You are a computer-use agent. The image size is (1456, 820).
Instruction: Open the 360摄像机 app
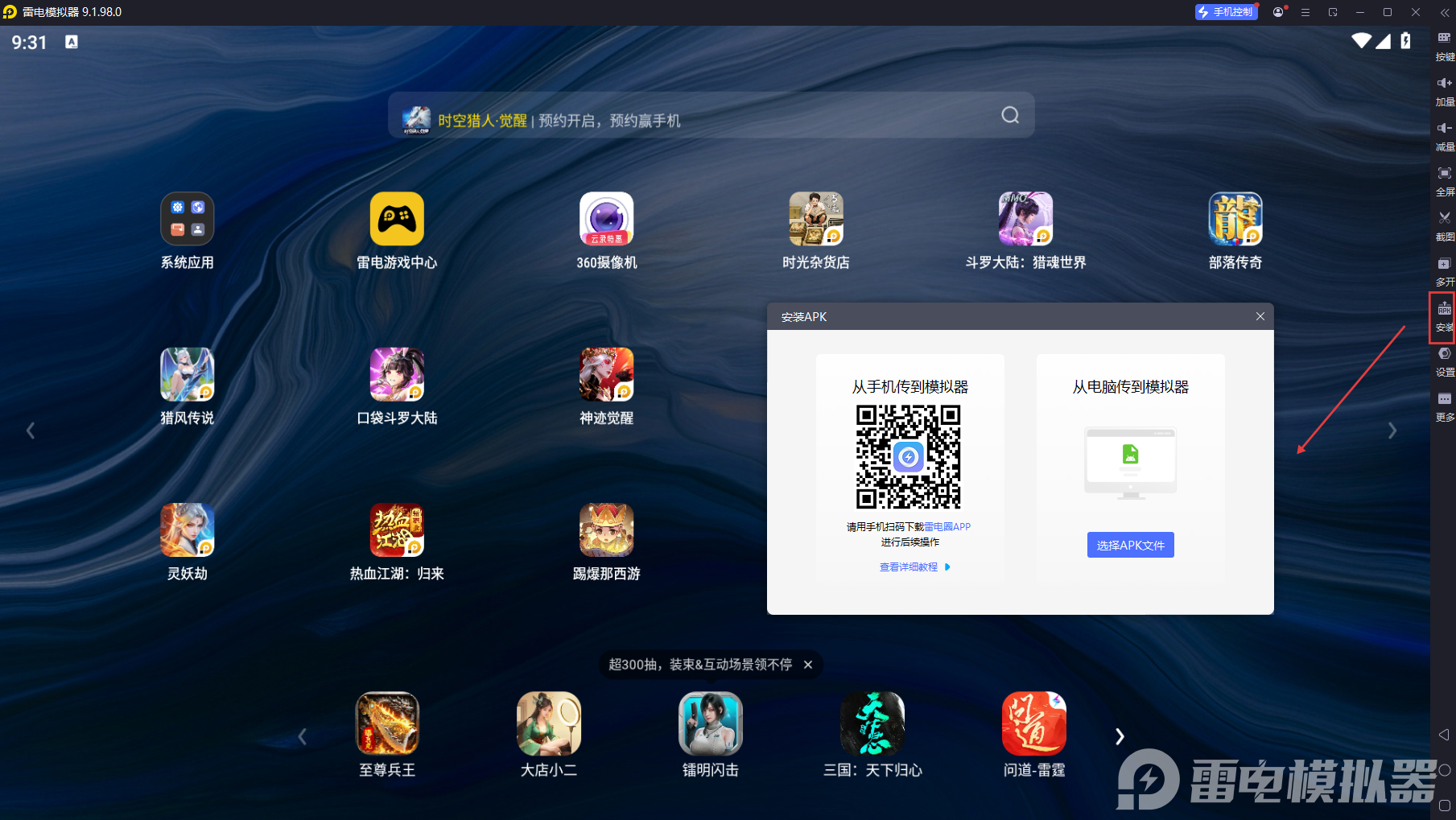[x=607, y=219]
